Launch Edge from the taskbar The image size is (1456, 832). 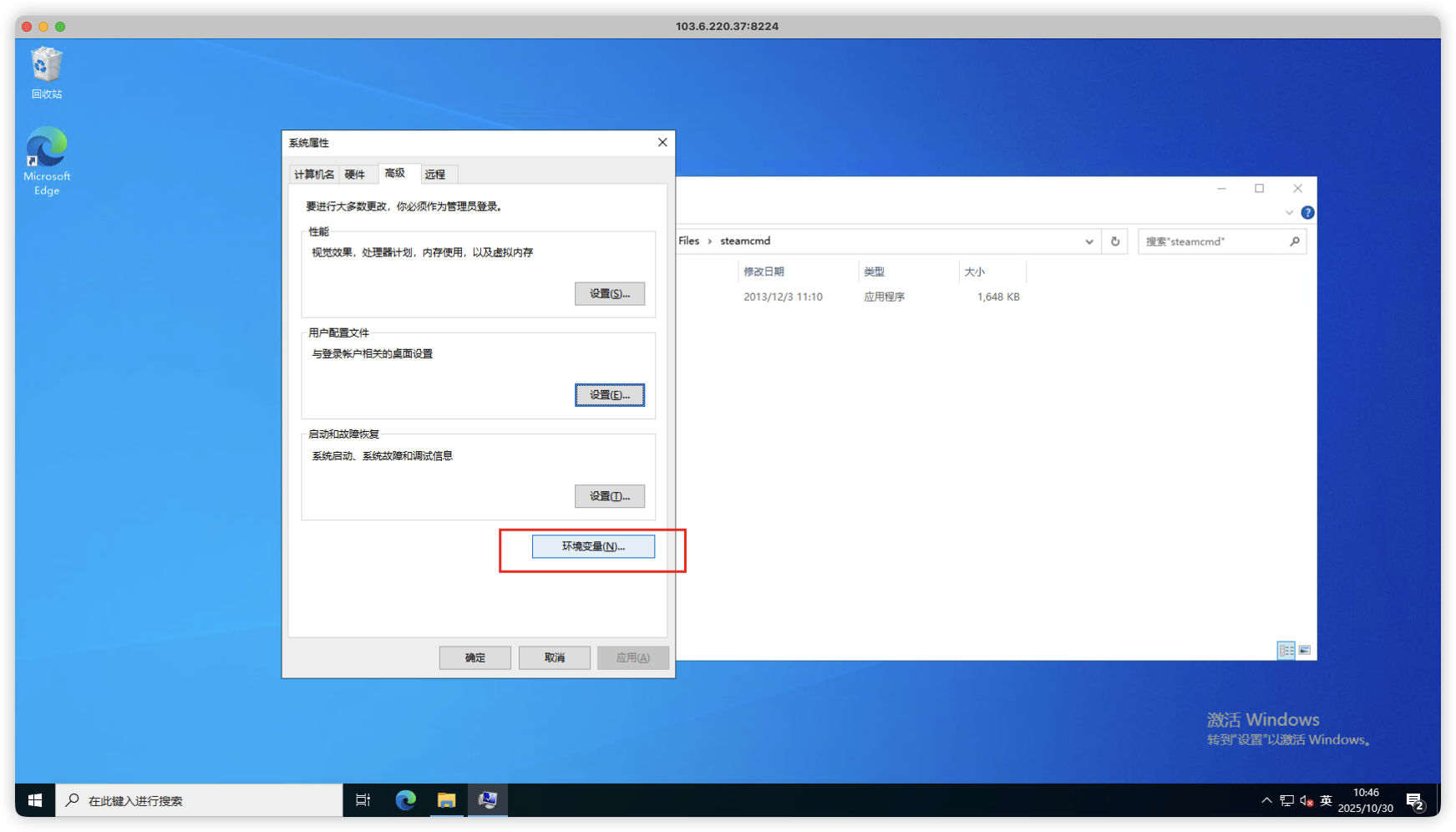[x=406, y=800]
